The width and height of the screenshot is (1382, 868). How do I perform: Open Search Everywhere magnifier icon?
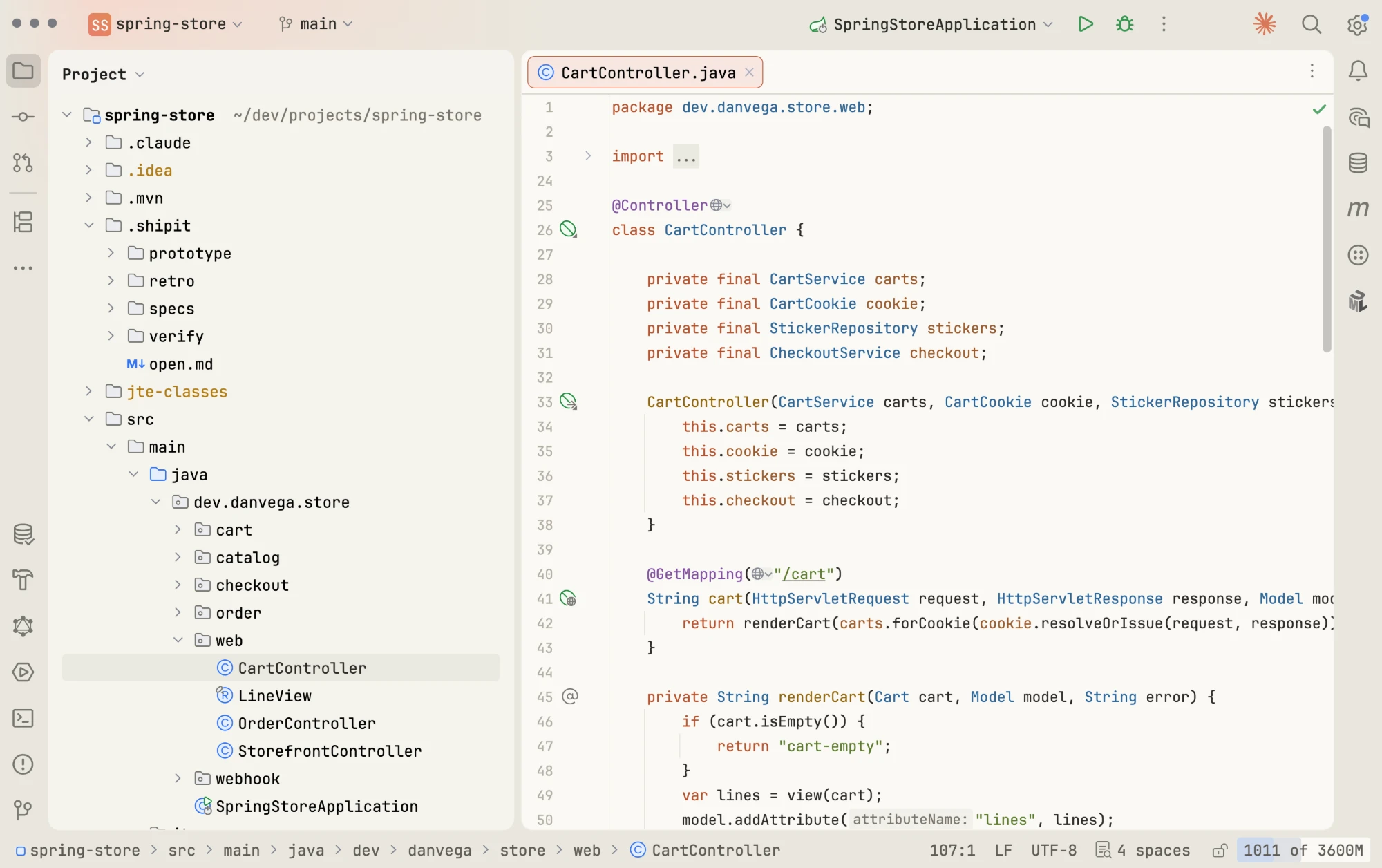pyautogui.click(x=1311, y=25)
